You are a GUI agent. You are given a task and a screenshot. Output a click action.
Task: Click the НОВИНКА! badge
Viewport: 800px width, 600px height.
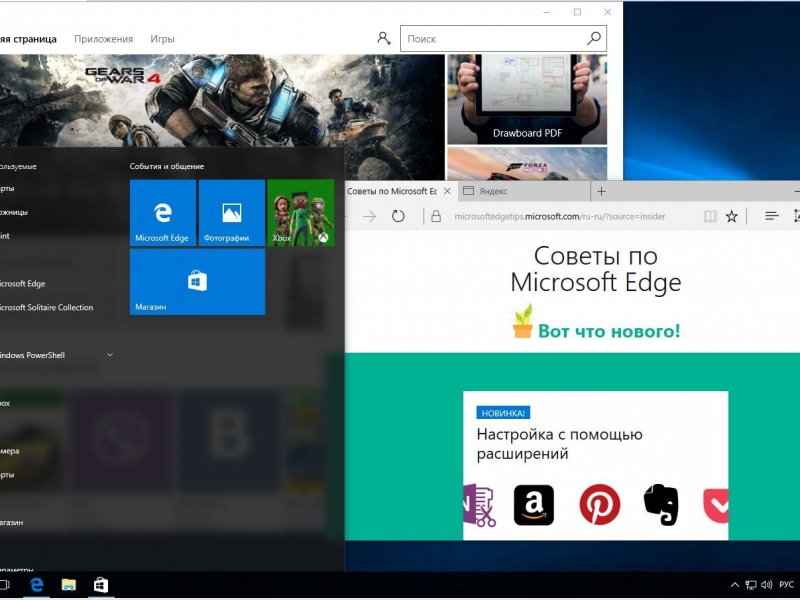tap(503, 413)
